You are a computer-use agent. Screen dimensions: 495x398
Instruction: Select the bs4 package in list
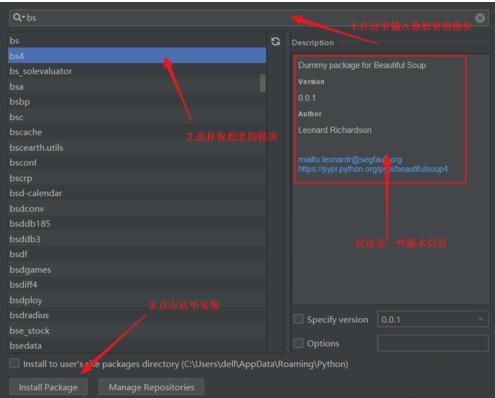(x=137, y=56)
